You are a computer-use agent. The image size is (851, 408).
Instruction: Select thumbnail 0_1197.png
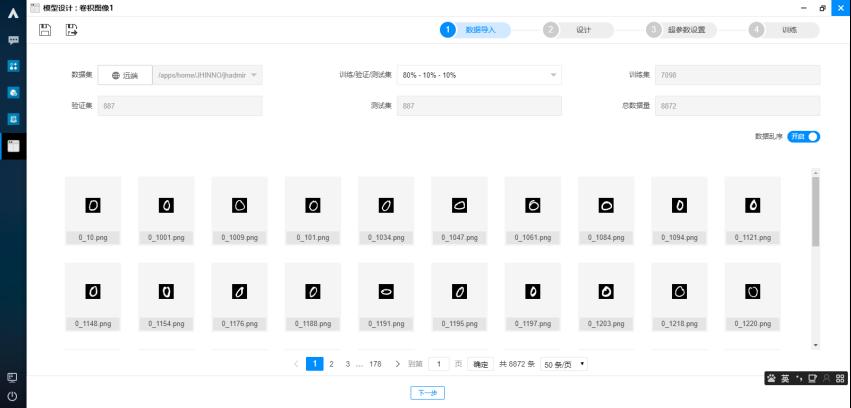click(x=532, y=297)
